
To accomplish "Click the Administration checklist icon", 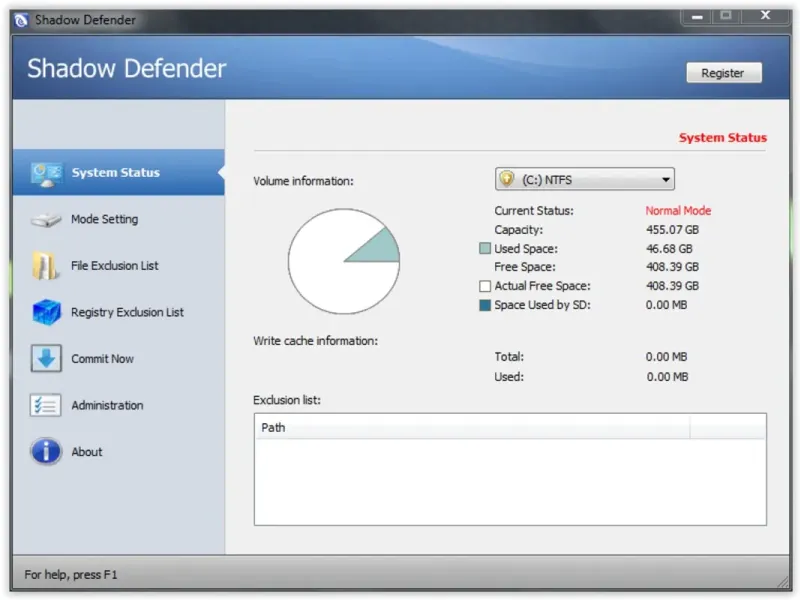I will click(45, 406).
